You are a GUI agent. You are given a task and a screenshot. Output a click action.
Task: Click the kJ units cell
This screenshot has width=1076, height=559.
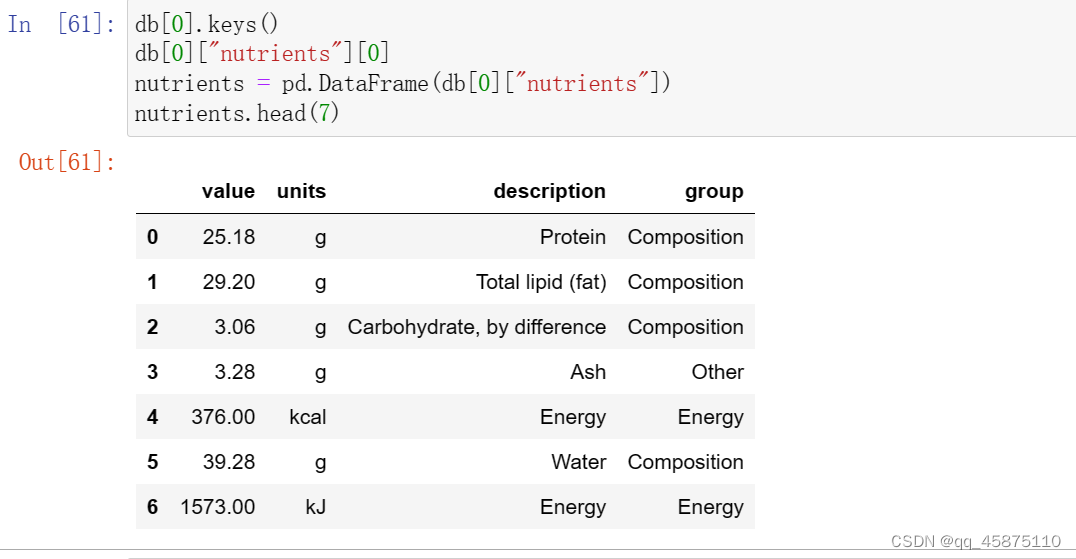click(315, 507)
